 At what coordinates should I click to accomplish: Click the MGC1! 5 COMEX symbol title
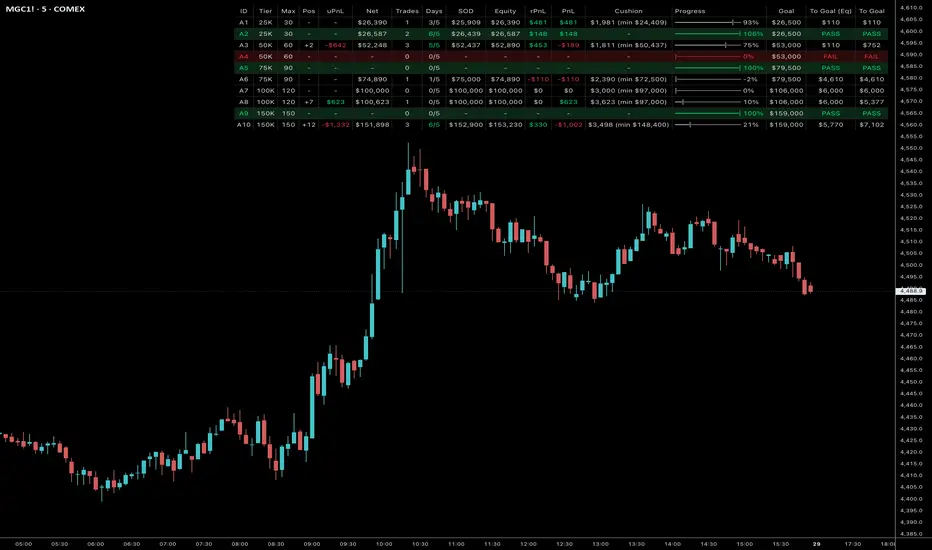point(45,9)
